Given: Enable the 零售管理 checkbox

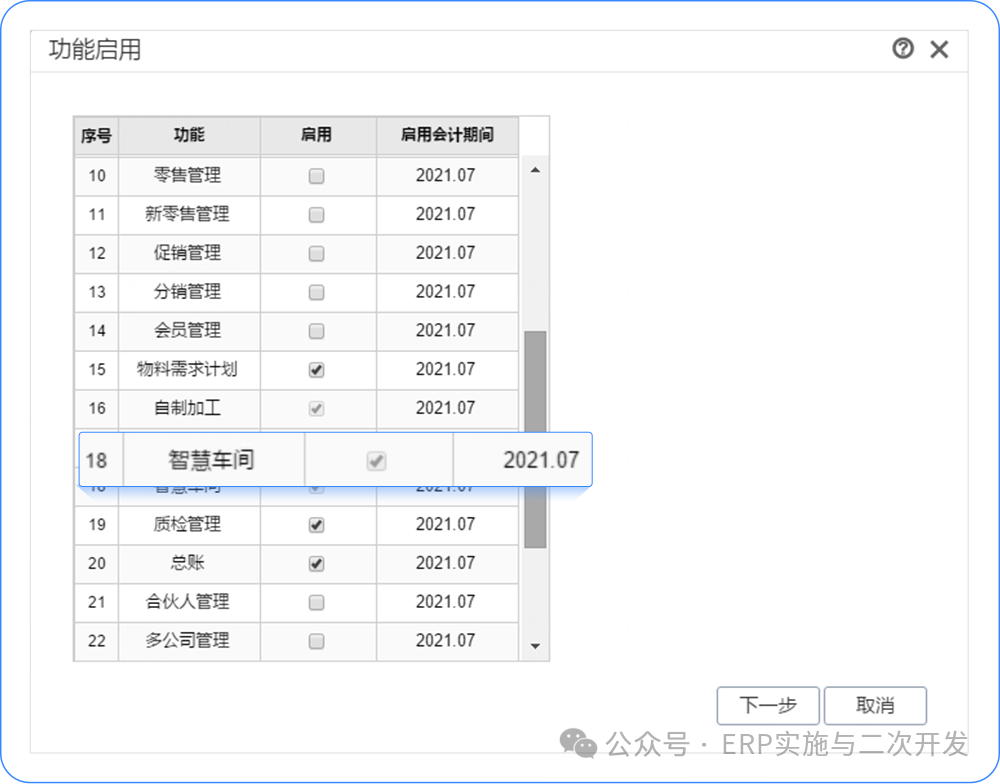Looking at the screenshot, I should tap(317, 176).
